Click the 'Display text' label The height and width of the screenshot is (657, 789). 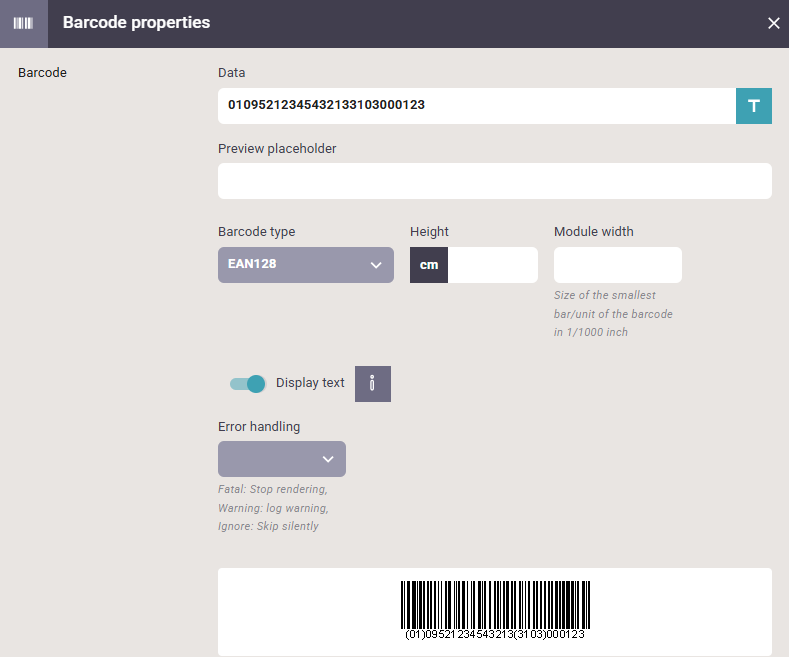tap(310, 383)
